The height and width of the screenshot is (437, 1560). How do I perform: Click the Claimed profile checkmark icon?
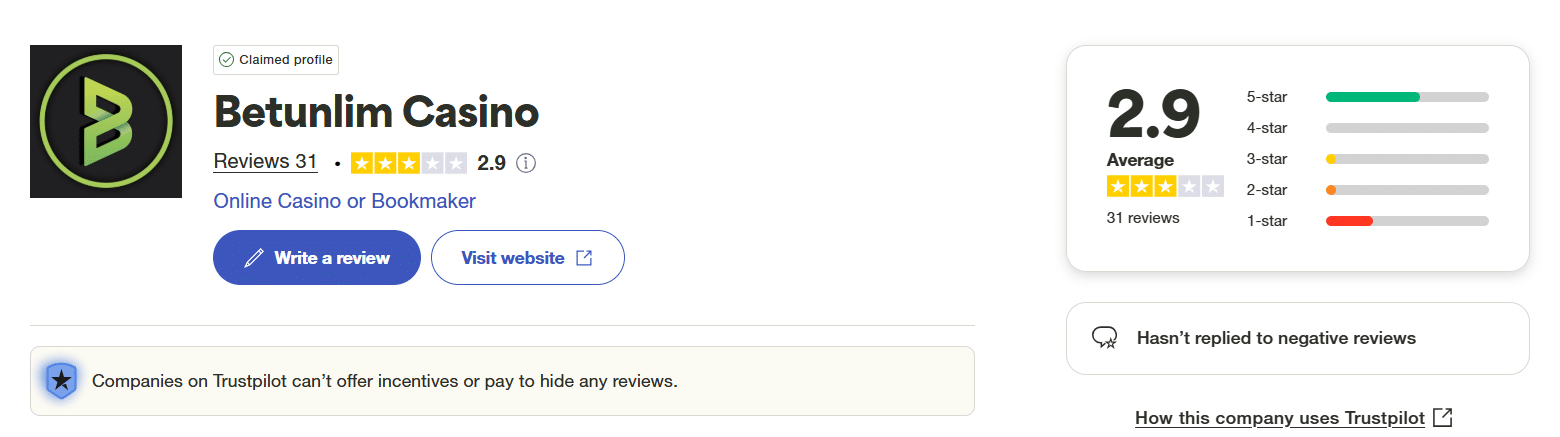click(227, 60)
